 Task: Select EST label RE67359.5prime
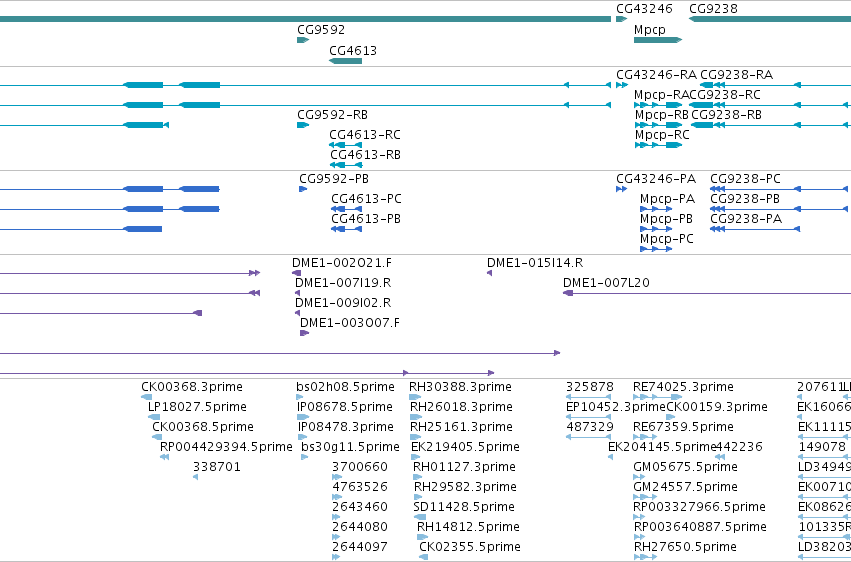683,427
